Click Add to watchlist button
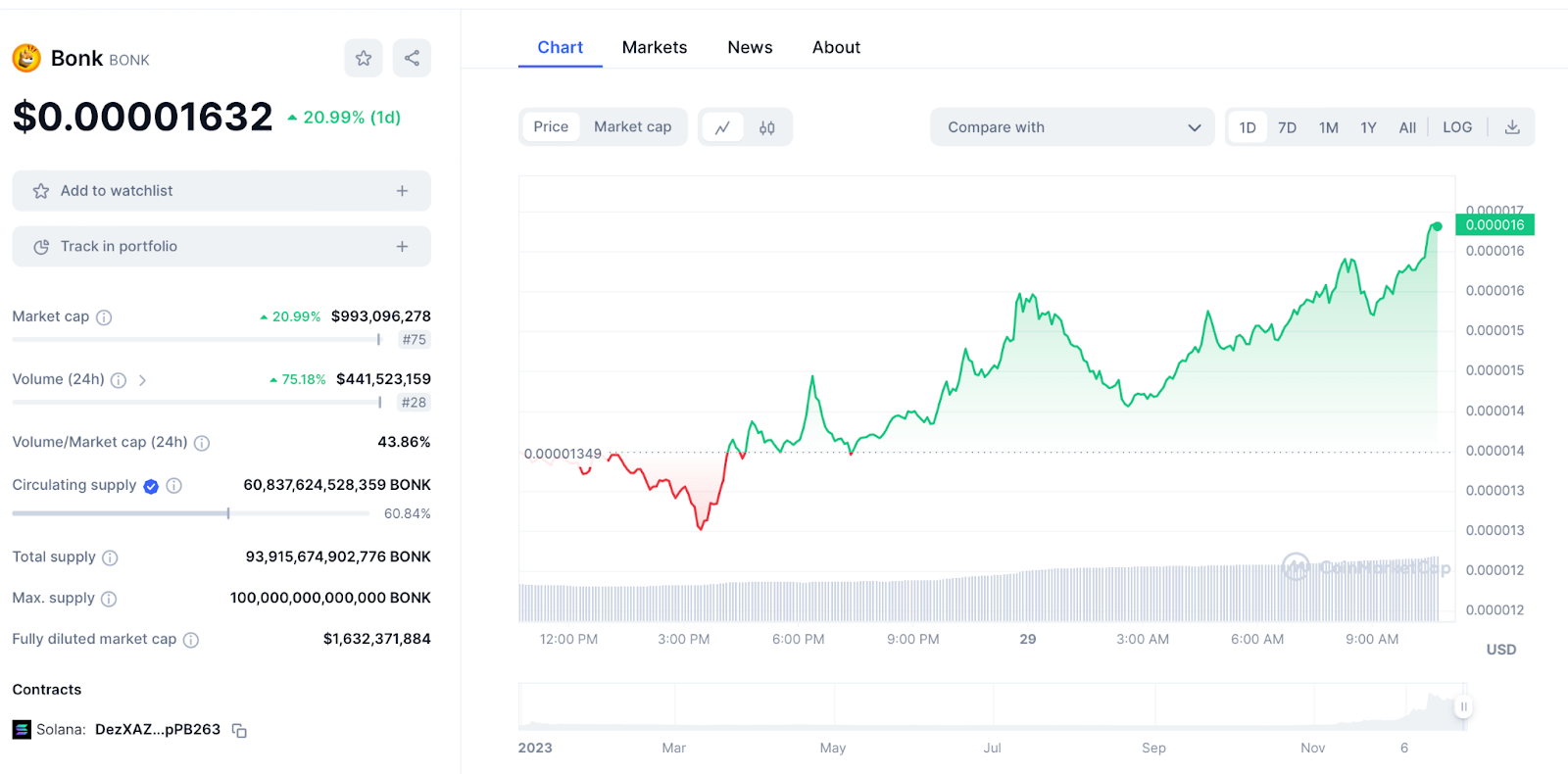This screenshot has height=774, width=1568. [x=221, y=191]
